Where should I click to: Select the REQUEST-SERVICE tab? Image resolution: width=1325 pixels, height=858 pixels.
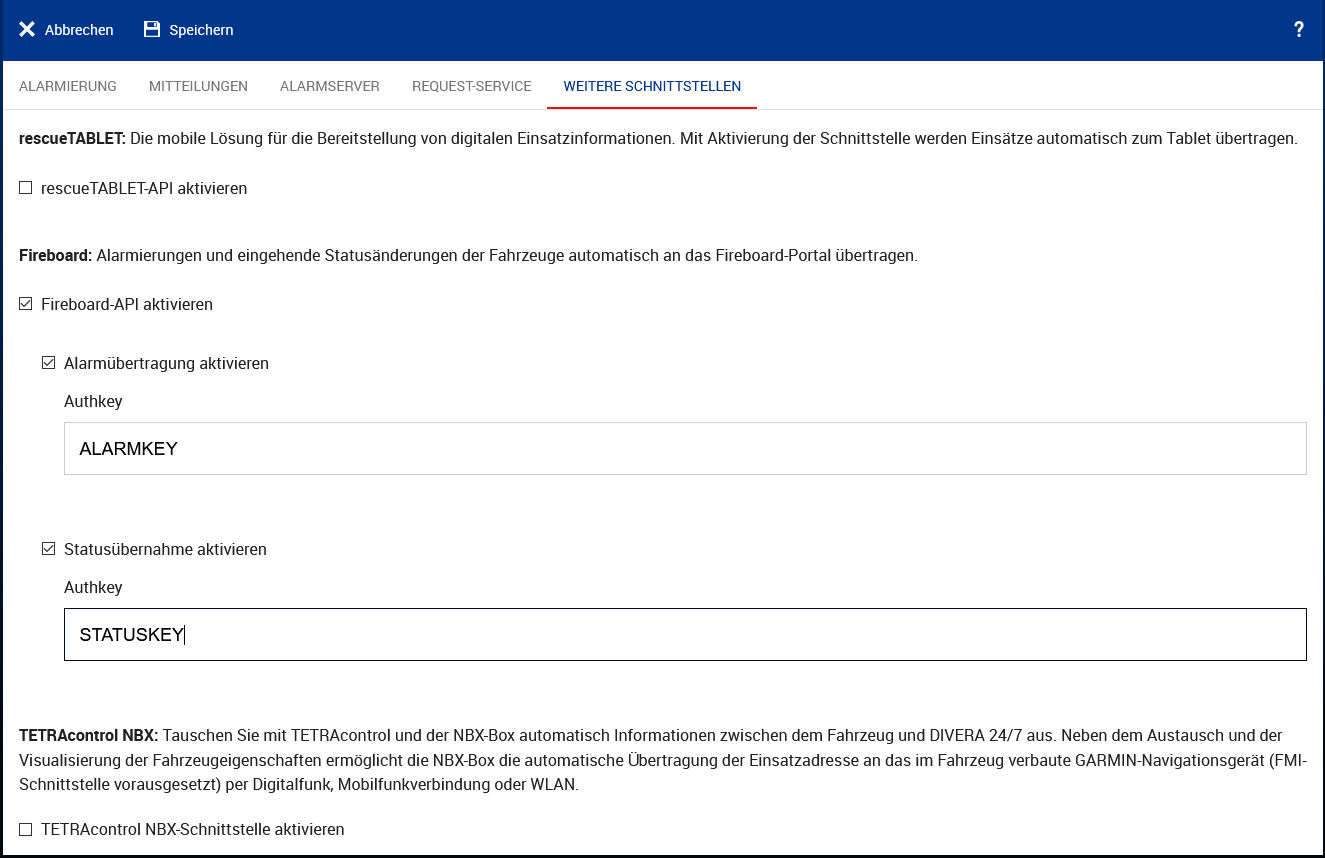point(471,86)
